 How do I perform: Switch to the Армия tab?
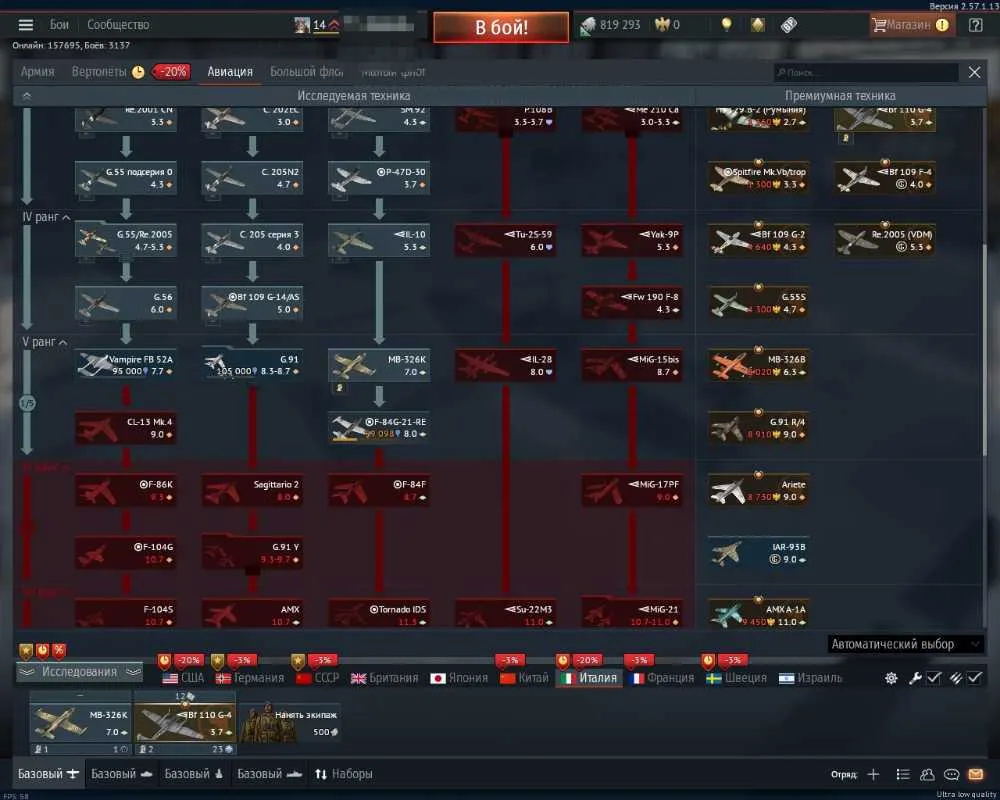(38, 71)
